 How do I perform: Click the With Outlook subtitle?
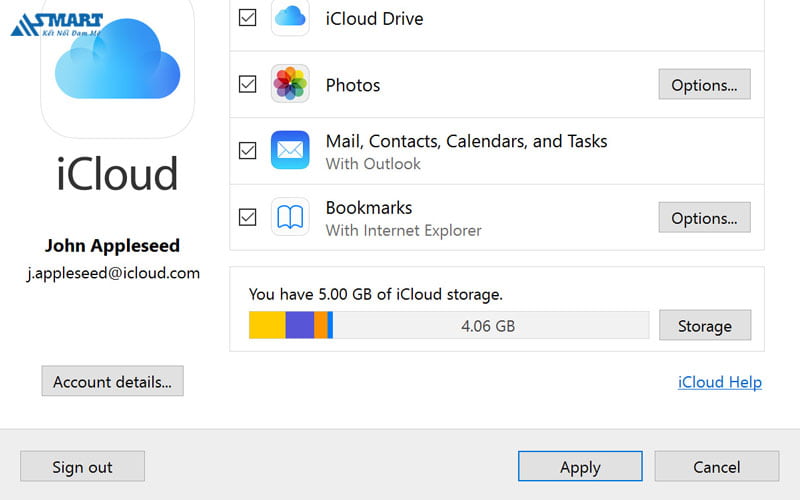pyautogui.click(x=373, y=164)
